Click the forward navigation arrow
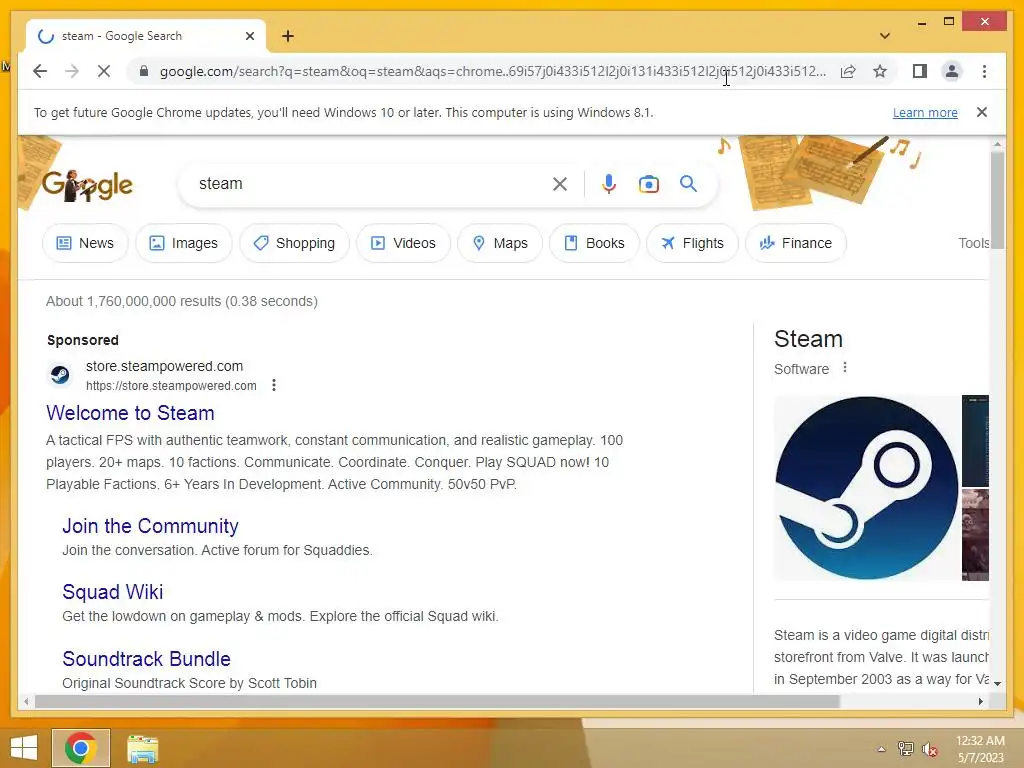Viewport: 1024px width, 768px height. [72, 71]
